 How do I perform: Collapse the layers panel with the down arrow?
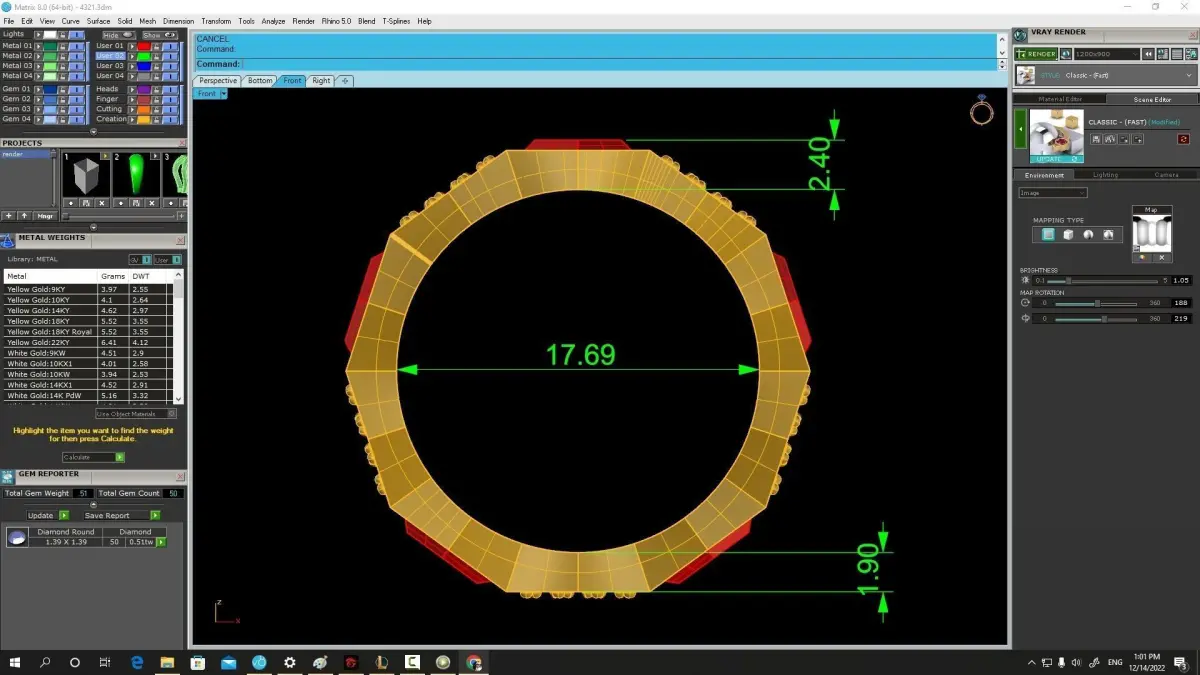94,131
